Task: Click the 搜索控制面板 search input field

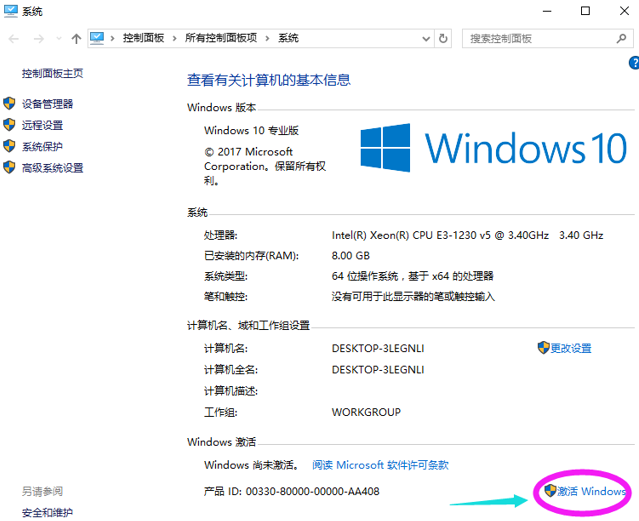Action: click(535, 38)
